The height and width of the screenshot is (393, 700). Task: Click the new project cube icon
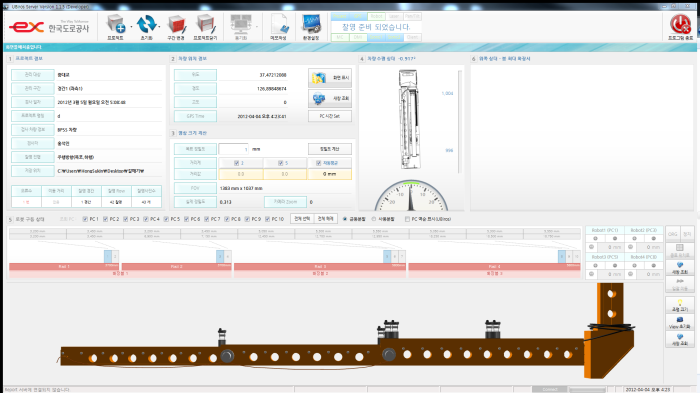pyautogui.click(x=116, y=24)
